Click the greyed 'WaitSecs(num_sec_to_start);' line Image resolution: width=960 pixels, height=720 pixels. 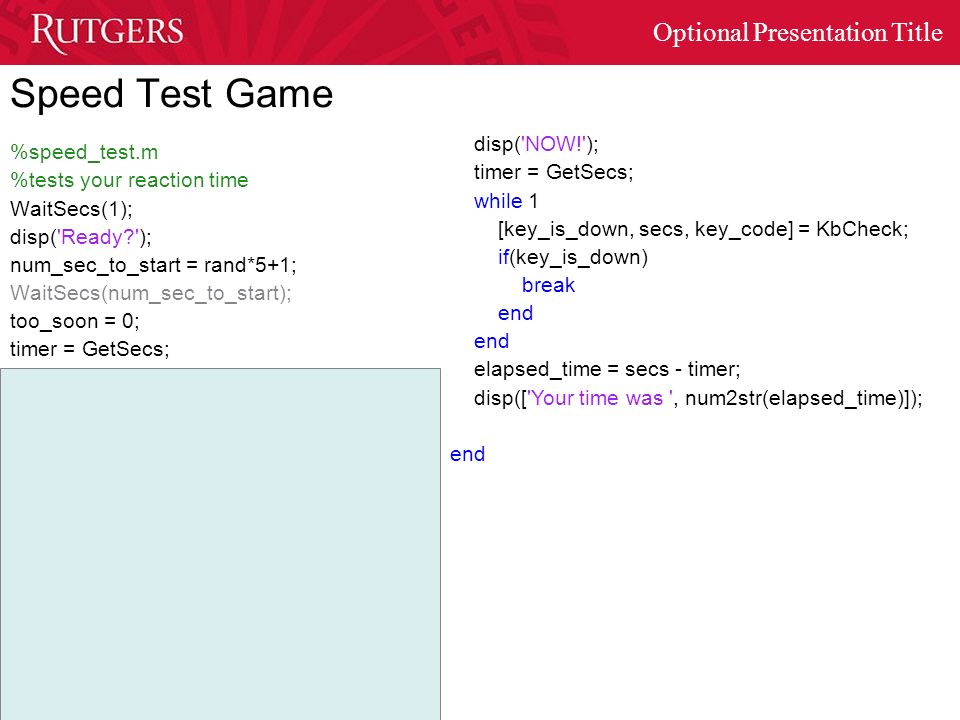[151, 293]
